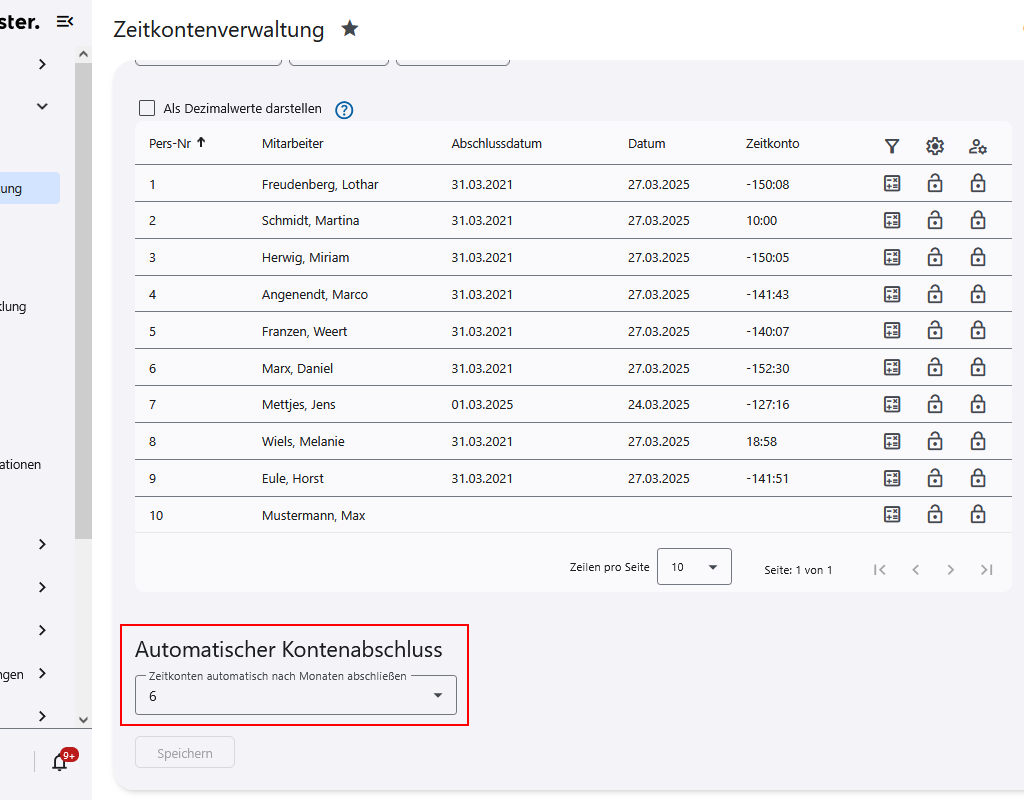Click the calculator icon for Mustermann, Max
The image size is (1024, 800).
coord(892,514)
